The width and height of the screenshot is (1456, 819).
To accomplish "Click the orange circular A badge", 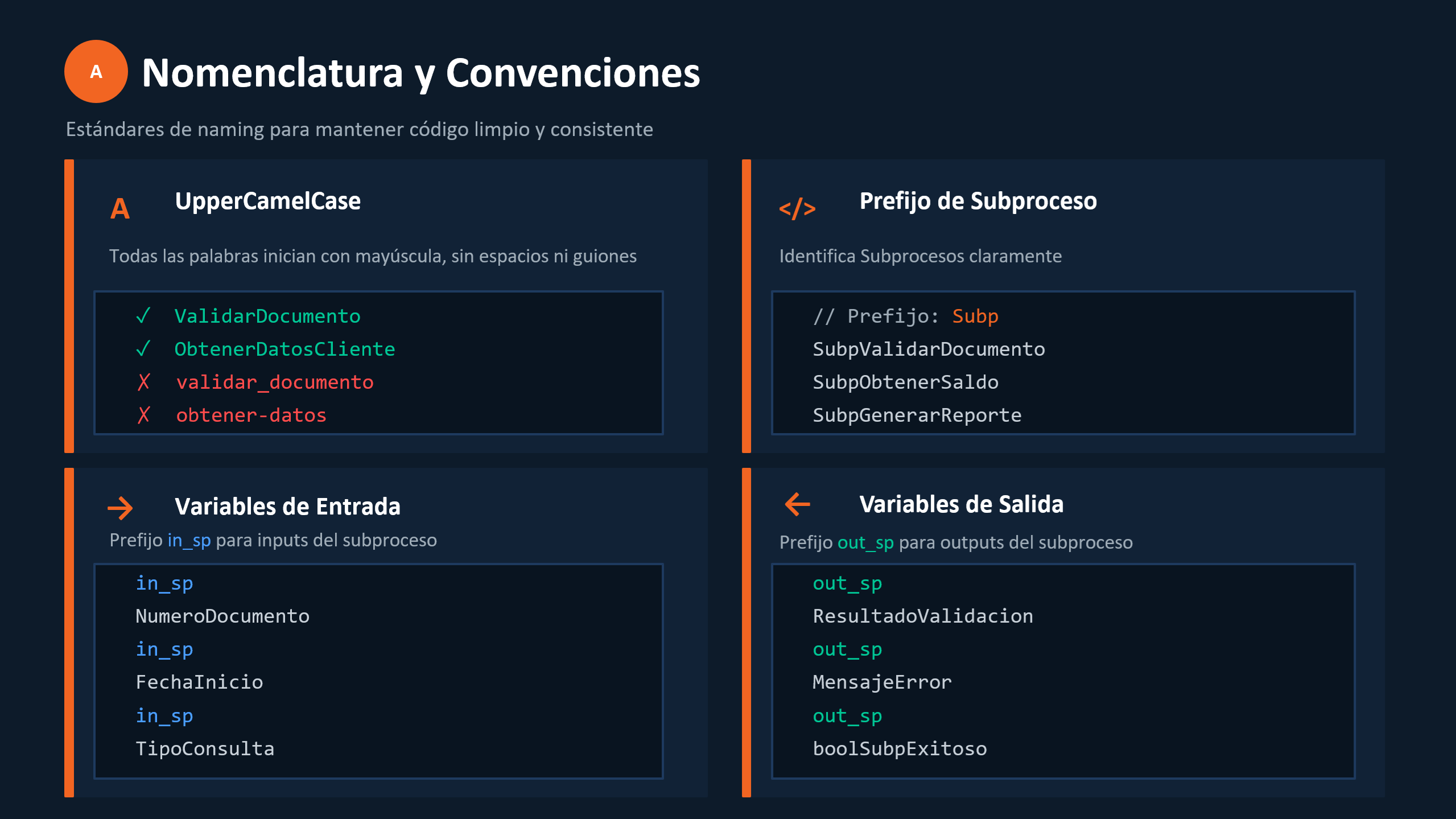I will pos(96,72).
